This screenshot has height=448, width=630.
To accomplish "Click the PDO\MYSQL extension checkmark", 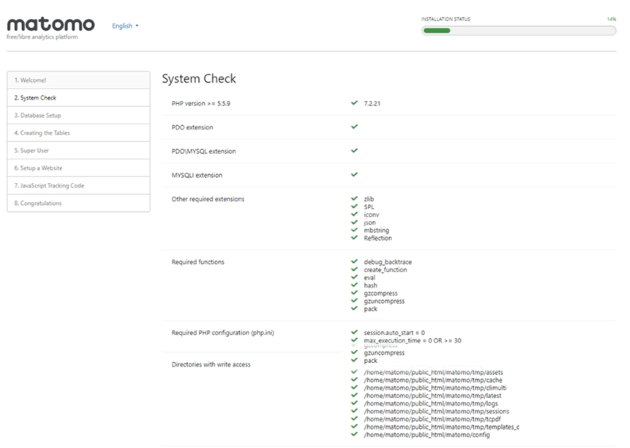I will tap(354, 151).
